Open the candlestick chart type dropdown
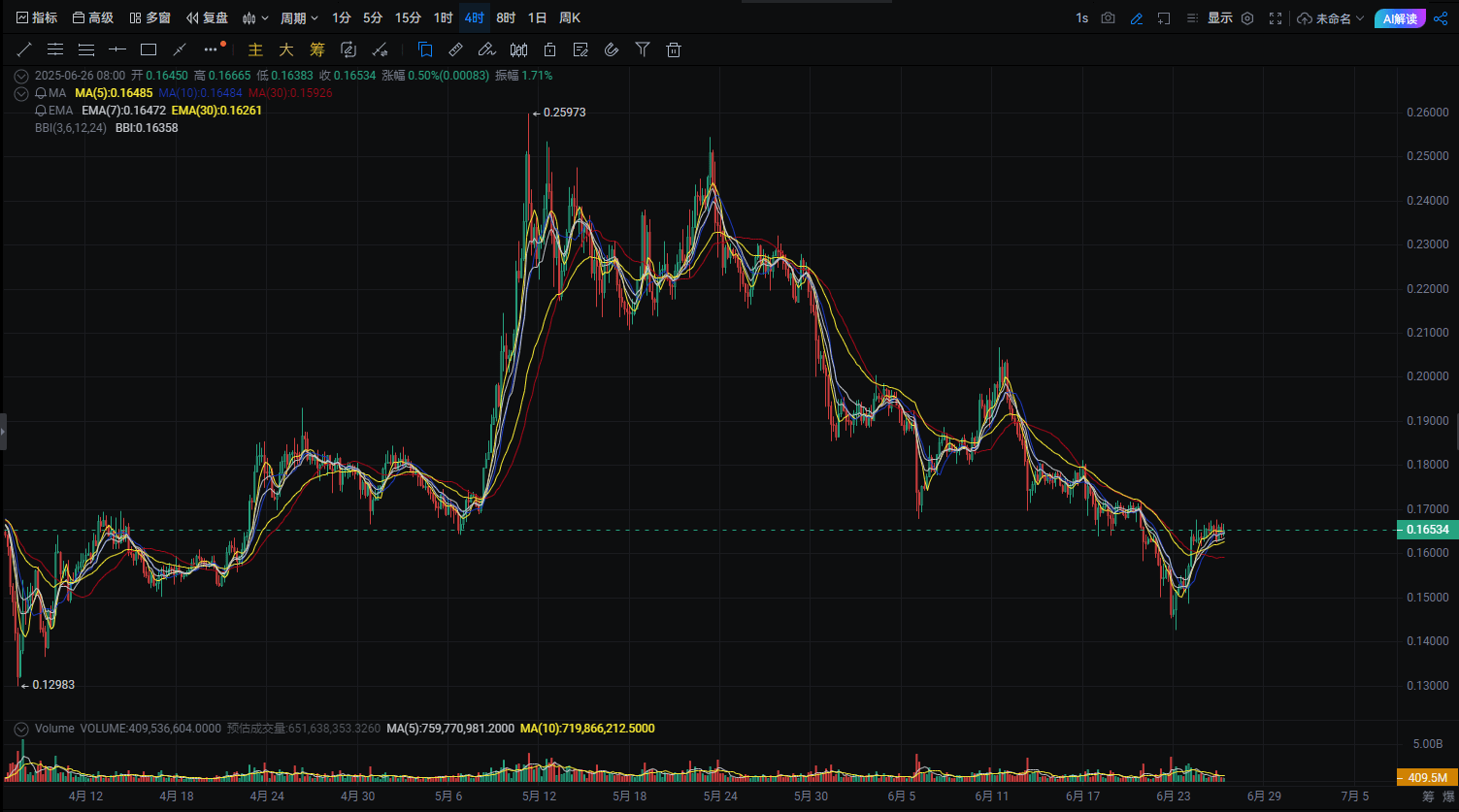This screenshot has width=1459, height=812. click(255, 18)
